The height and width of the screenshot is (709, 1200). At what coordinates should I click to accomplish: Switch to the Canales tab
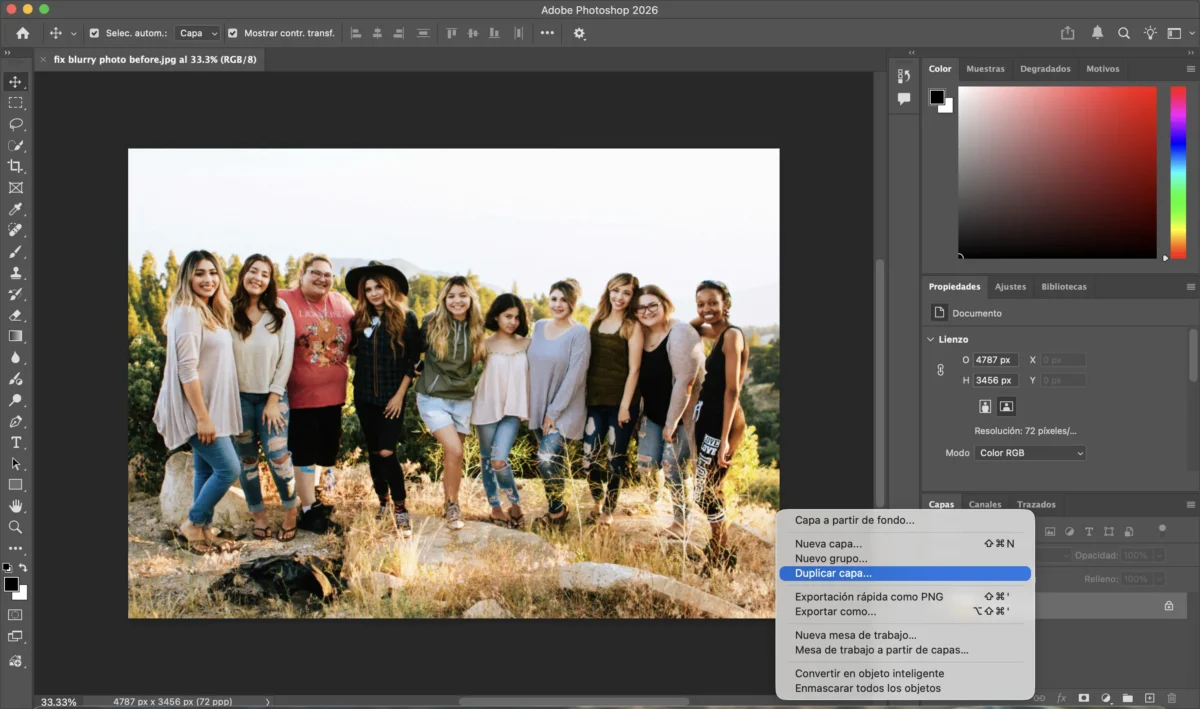coord(985,504)
